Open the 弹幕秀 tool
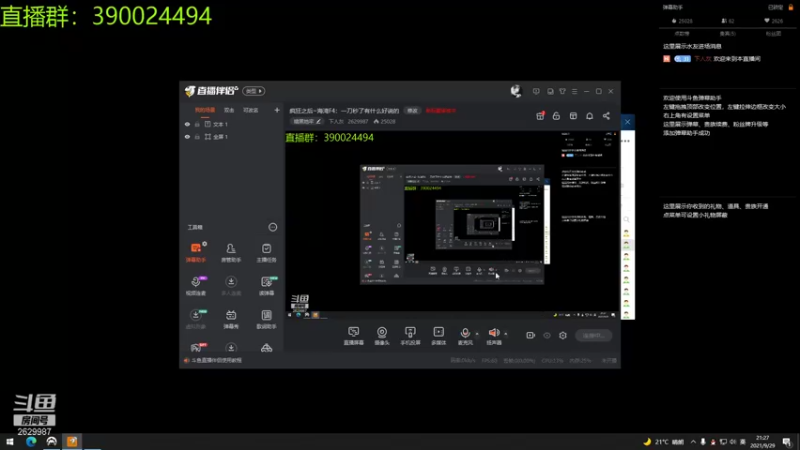The height and width of the screenshot is (450, 800). tap(231, 319)
